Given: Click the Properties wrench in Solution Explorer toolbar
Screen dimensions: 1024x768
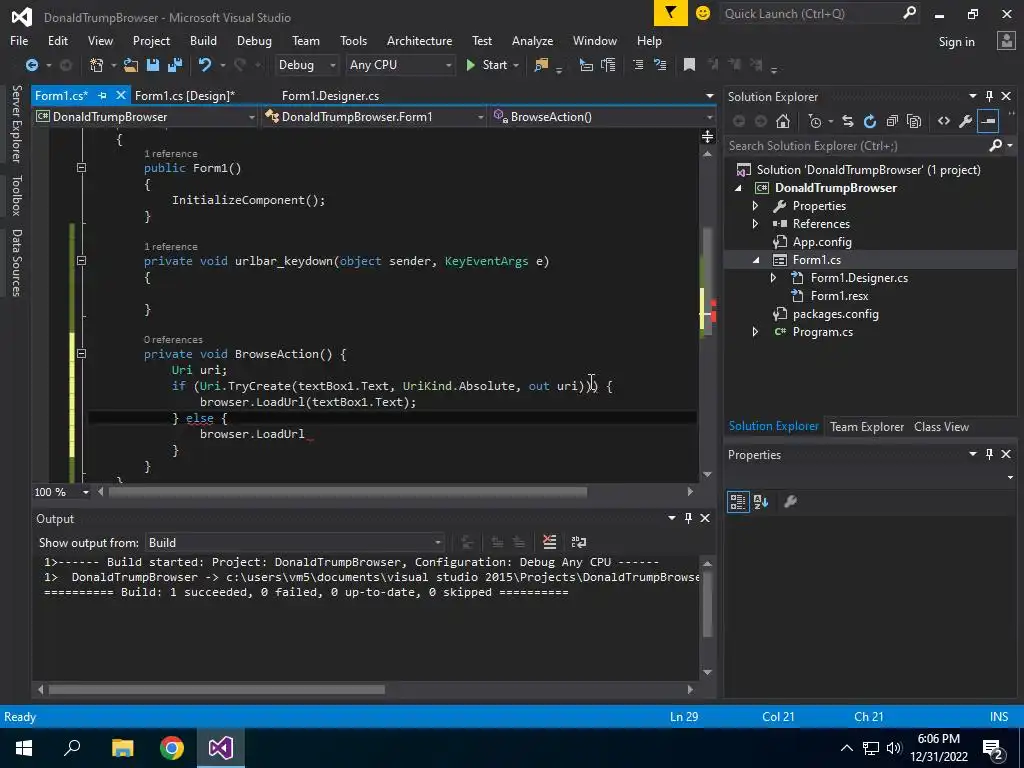Looking at the screenshot, I should pyautogui.click(x=965, y=121).
